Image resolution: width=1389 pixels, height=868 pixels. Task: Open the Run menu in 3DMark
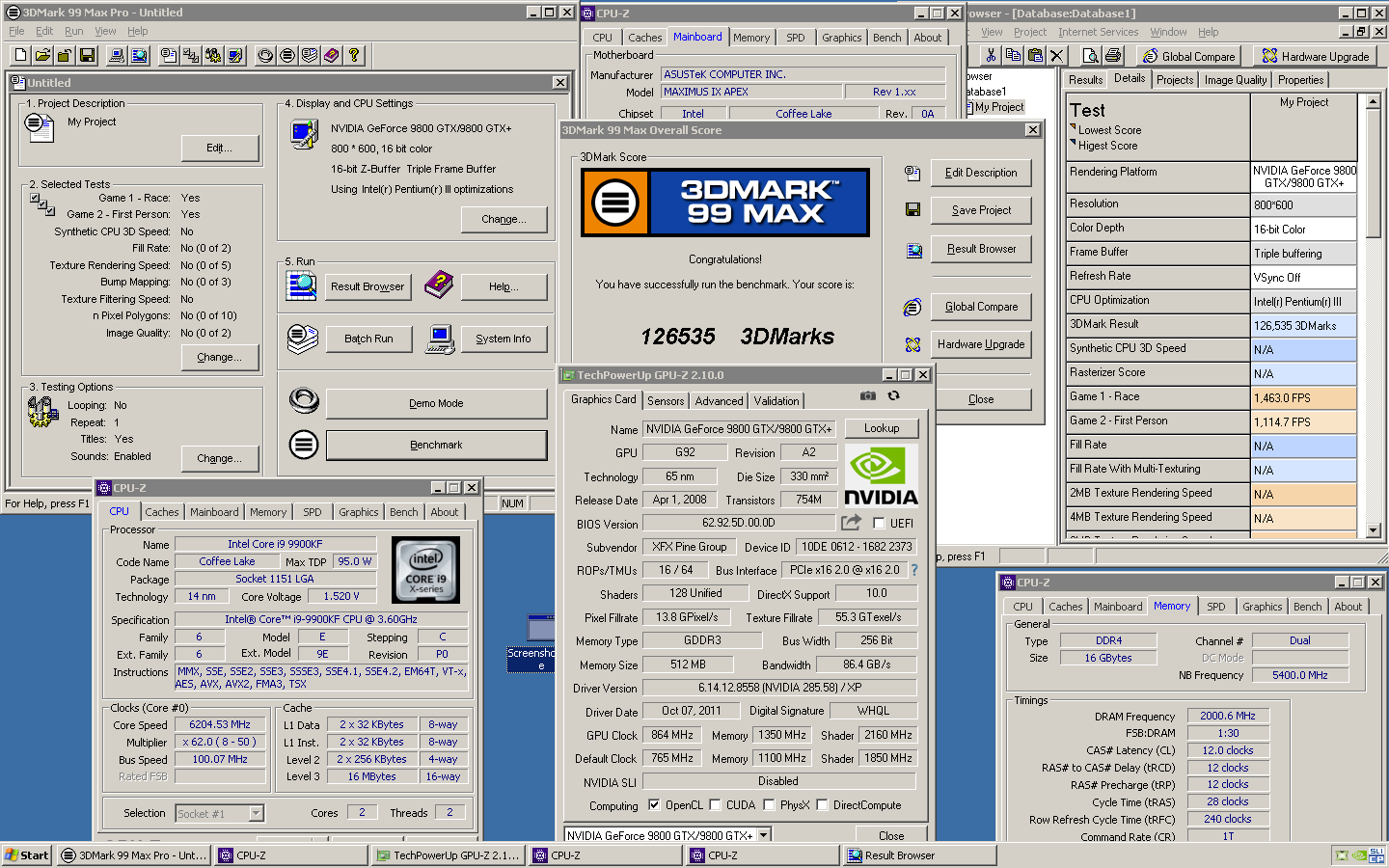coord(73,31)
